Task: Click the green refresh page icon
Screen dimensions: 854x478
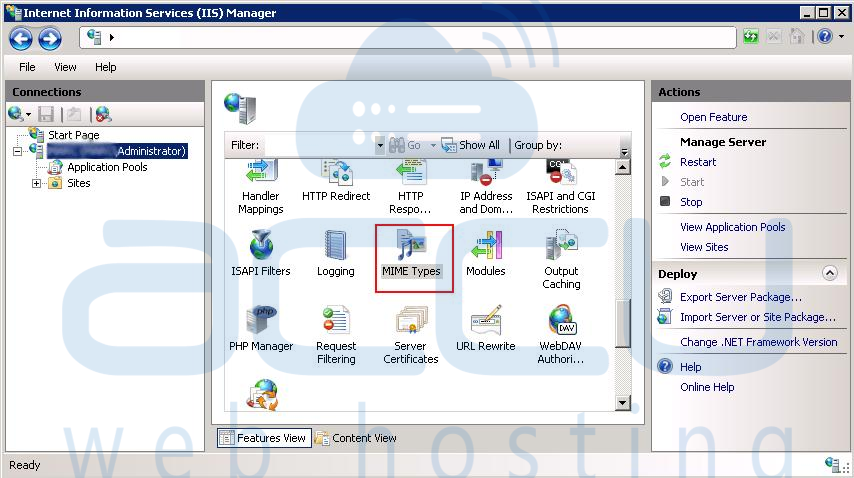Action: [x=751, y=37]
